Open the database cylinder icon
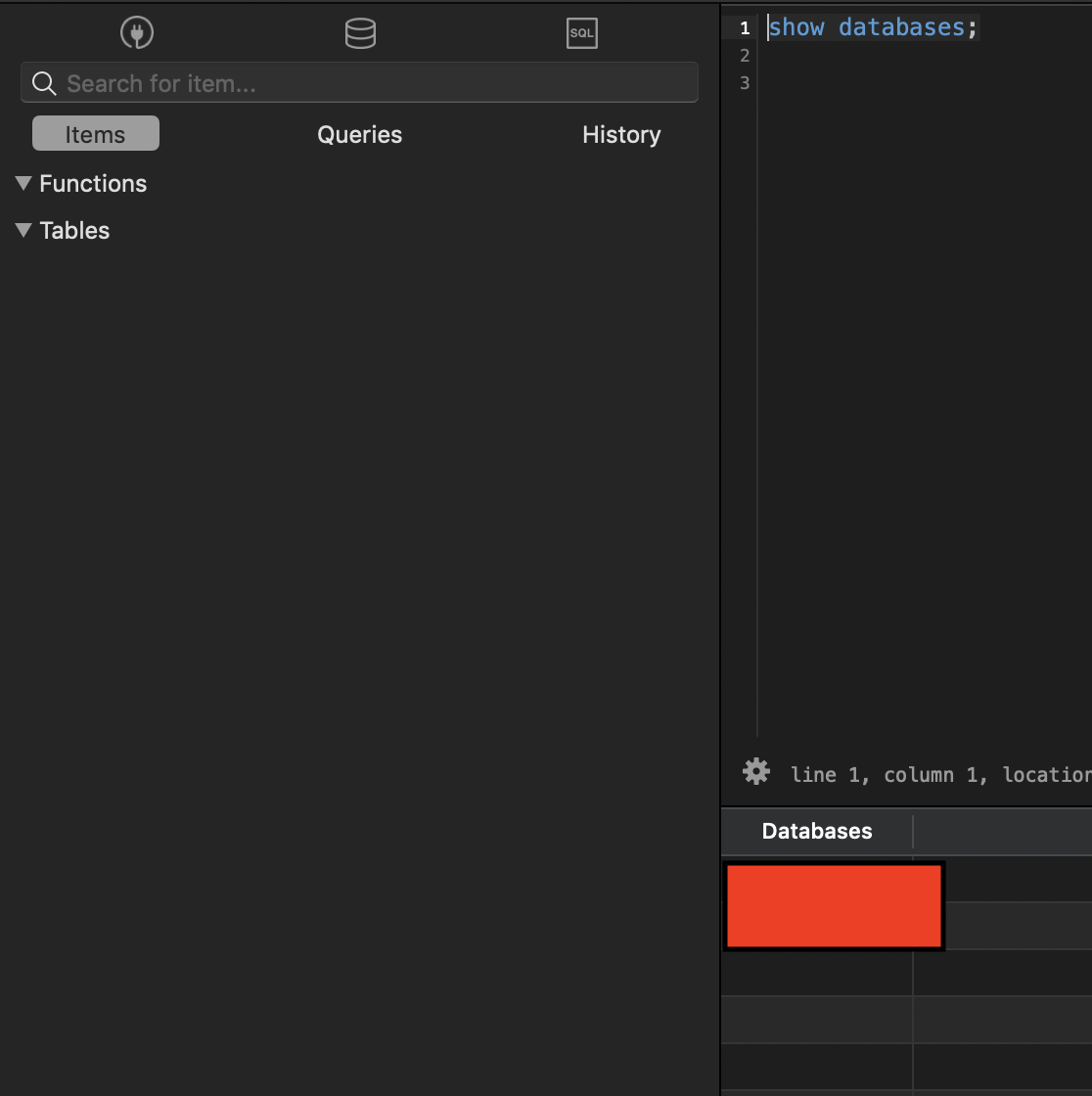 pos(360,33)
